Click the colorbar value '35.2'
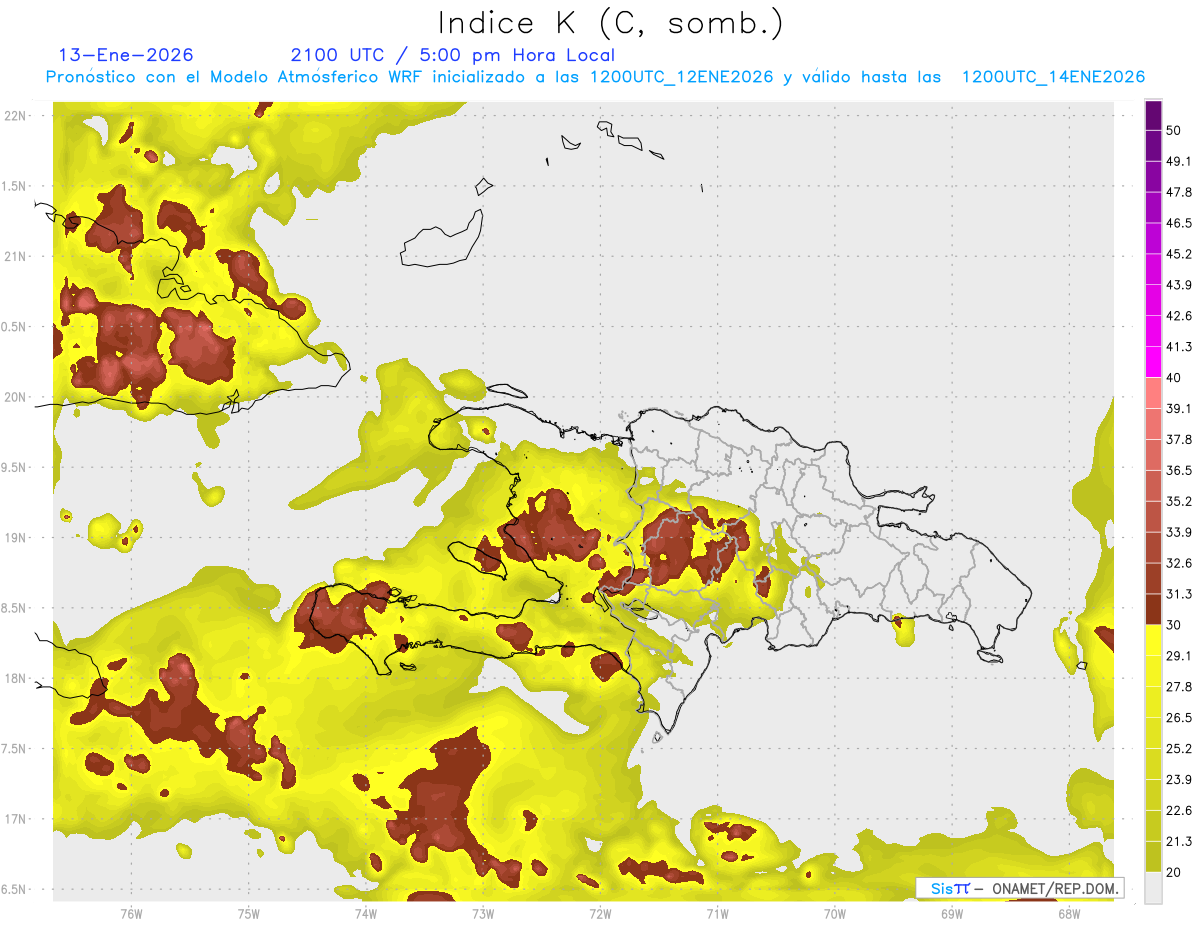Image resolution: width=1200 pixels, height=927 pixels. [x=1179, y=501]
